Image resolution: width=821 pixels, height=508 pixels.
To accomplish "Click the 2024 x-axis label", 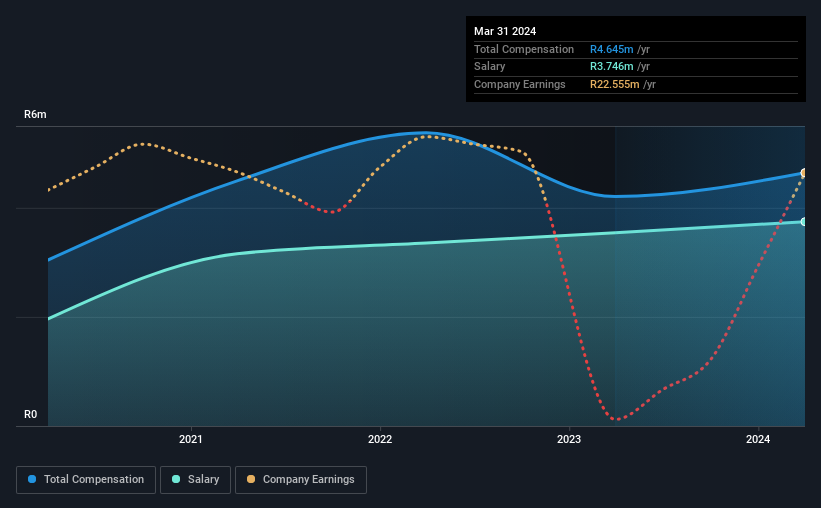I will point(758,439).
